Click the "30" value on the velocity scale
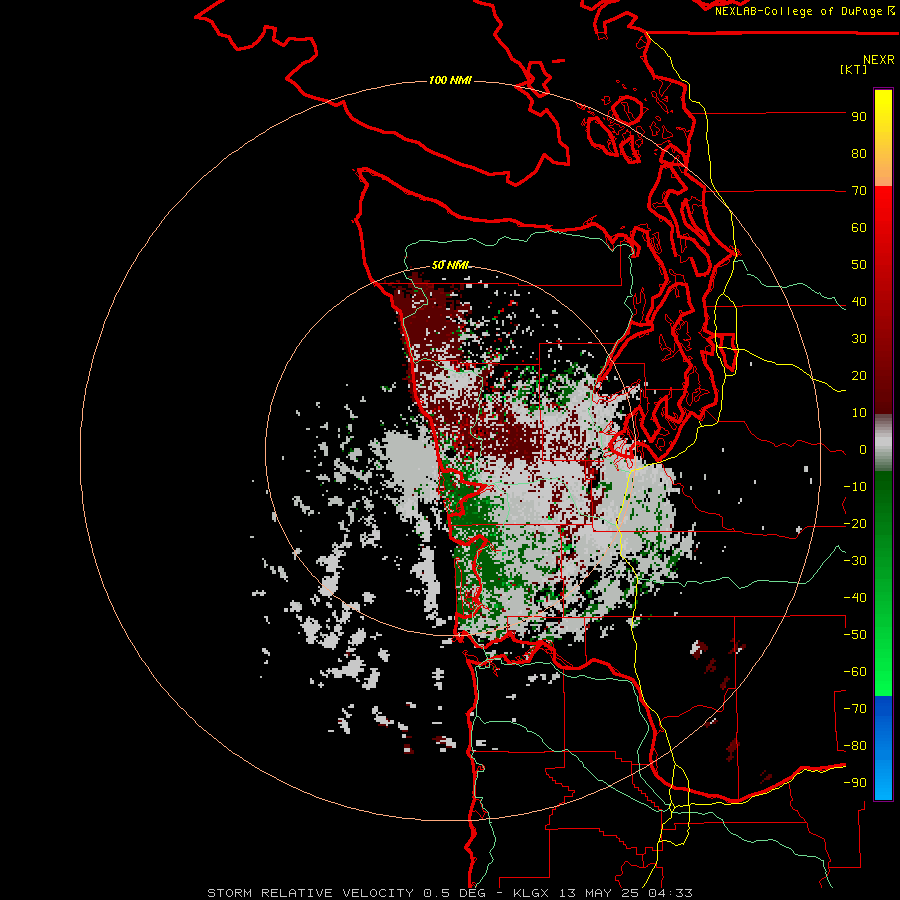 tap(859, 339)
